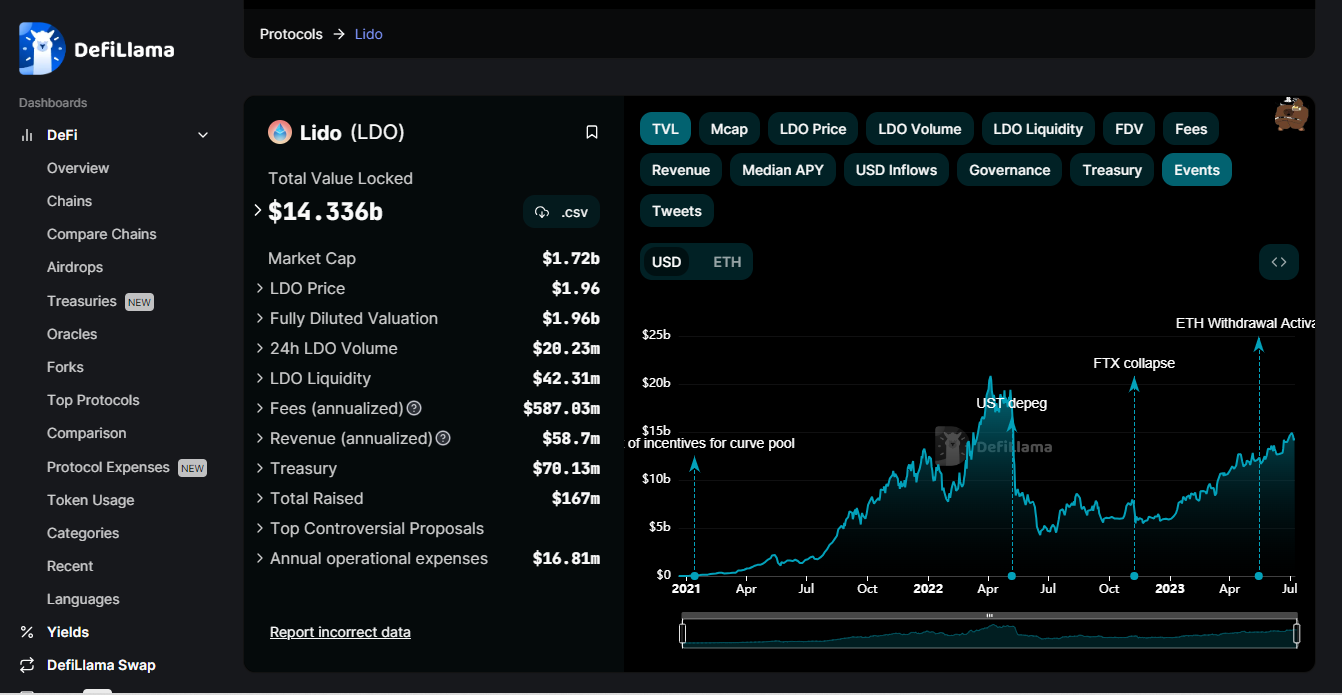This screenshot has height=695, width=1342.
Task: Expand the LDO Liquidity row
Action: click(x=260, y=378)
